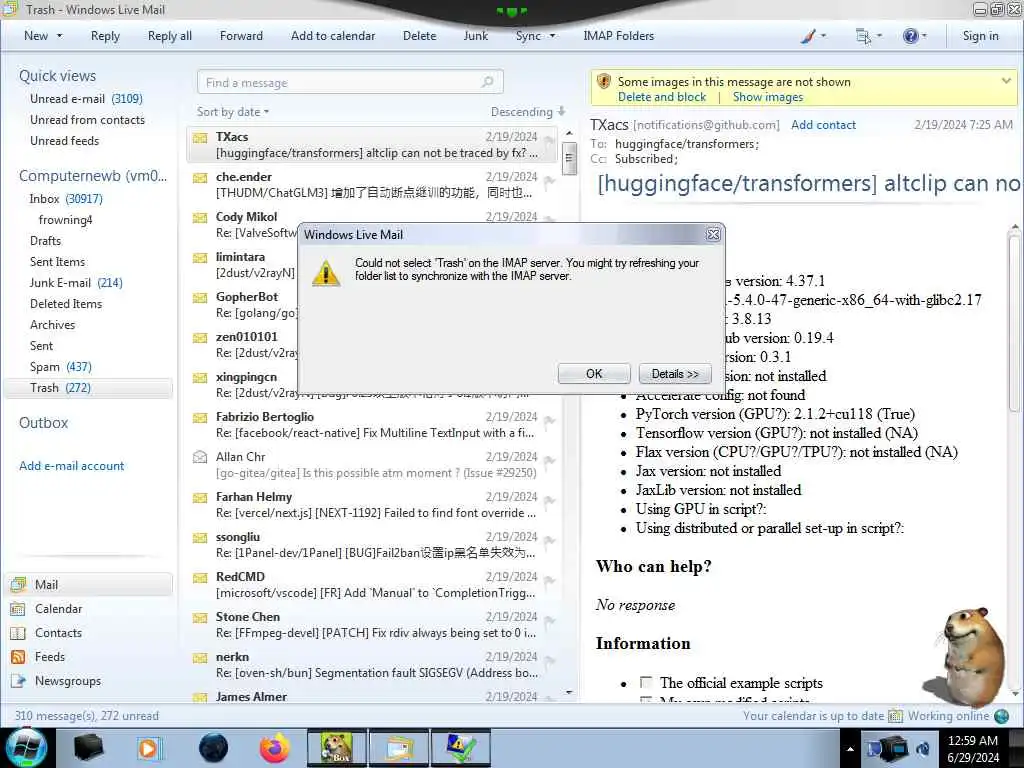Click the Delete toolbar button

pos(419,36)
